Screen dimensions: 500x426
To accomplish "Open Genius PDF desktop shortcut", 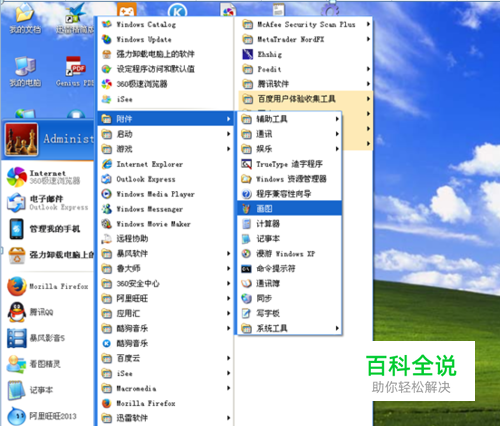I will pos(75,72).
